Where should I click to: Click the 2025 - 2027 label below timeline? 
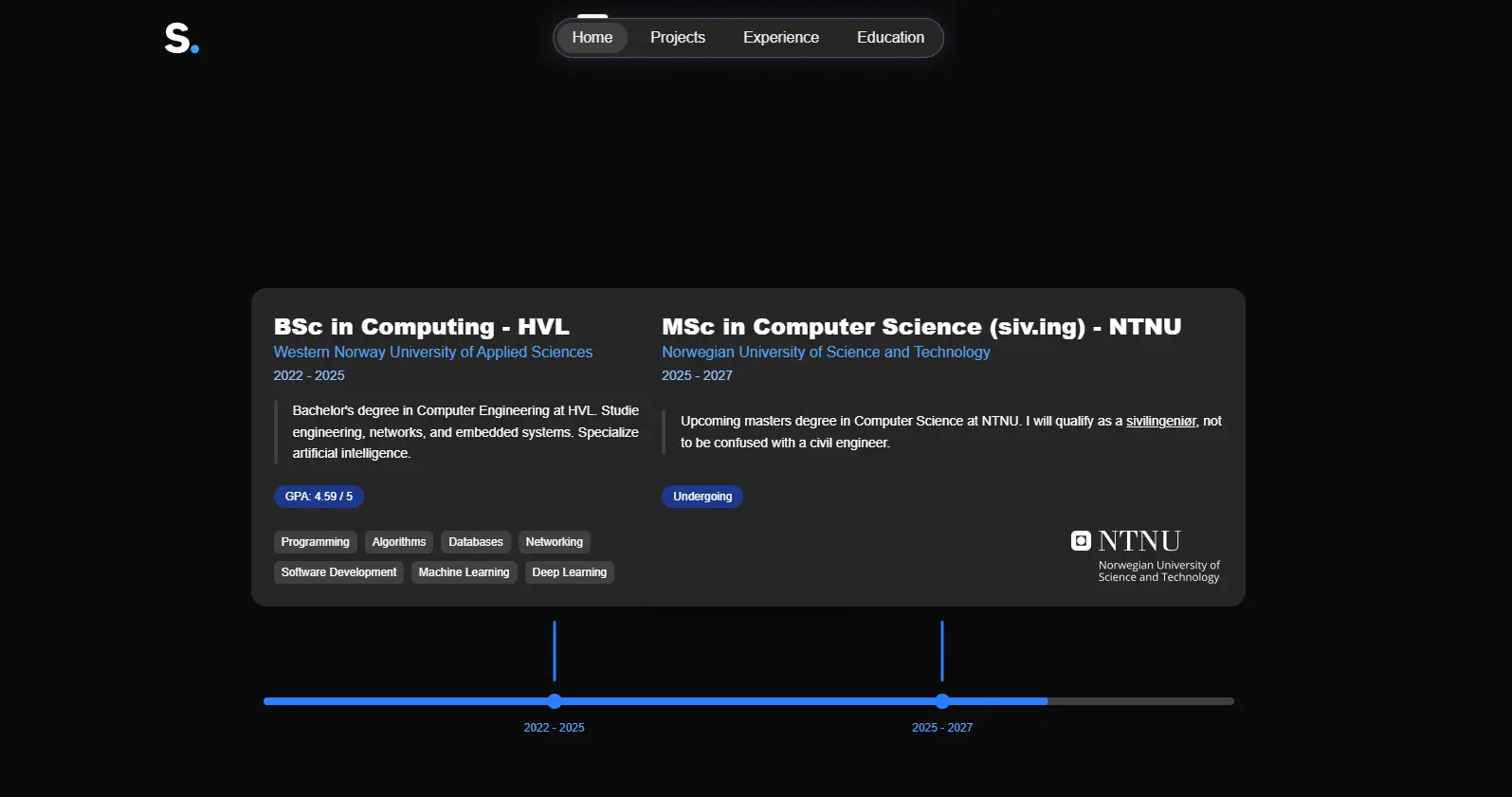942,728
